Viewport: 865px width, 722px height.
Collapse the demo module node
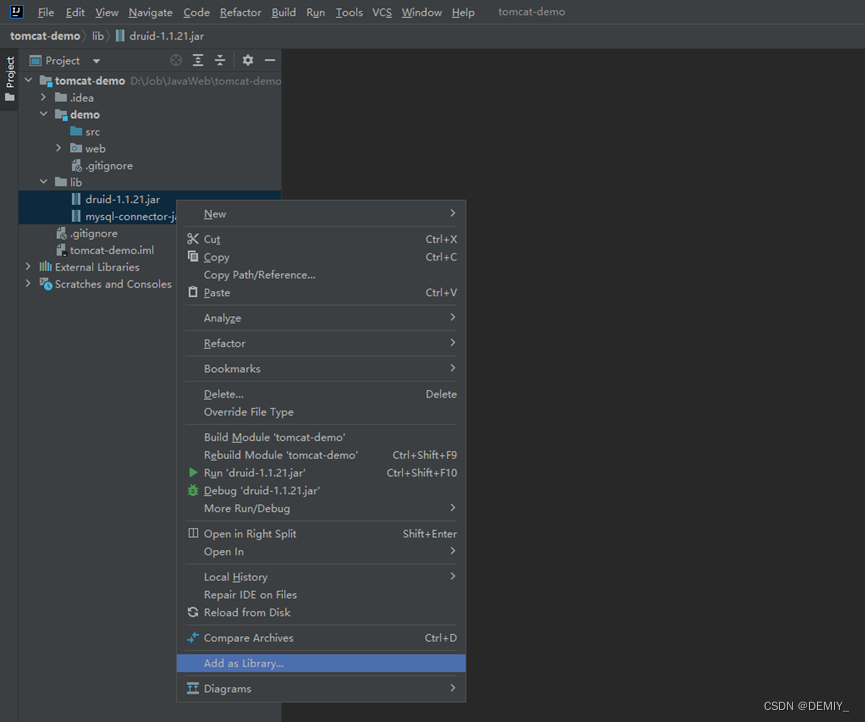click(44, 114)
